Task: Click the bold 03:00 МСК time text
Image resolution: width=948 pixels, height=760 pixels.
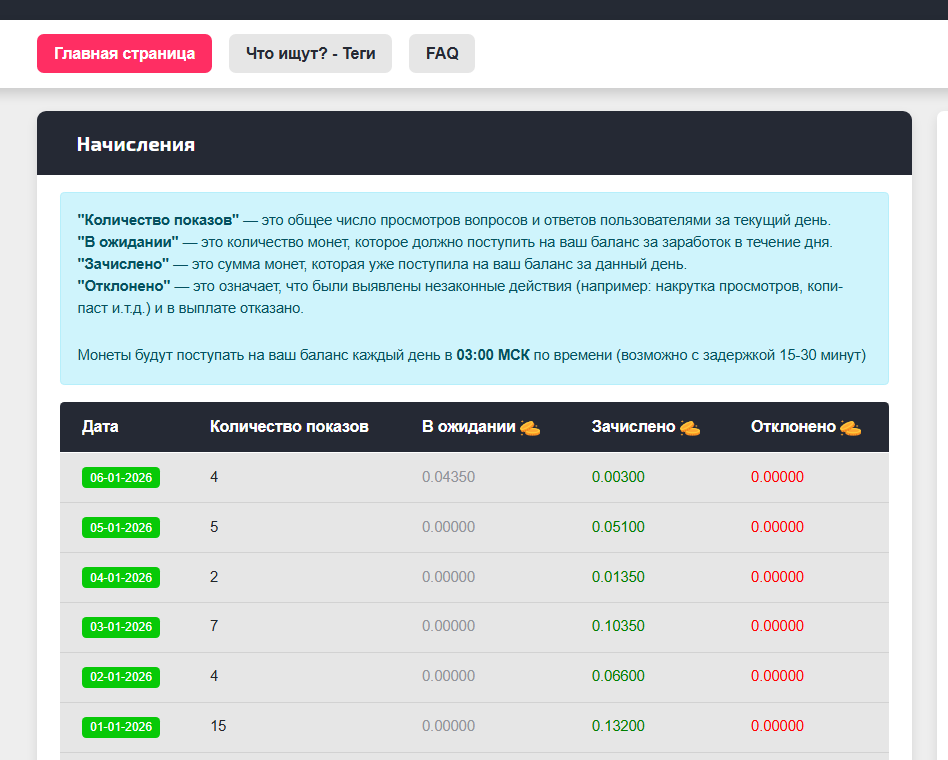Action: point(493,355)
